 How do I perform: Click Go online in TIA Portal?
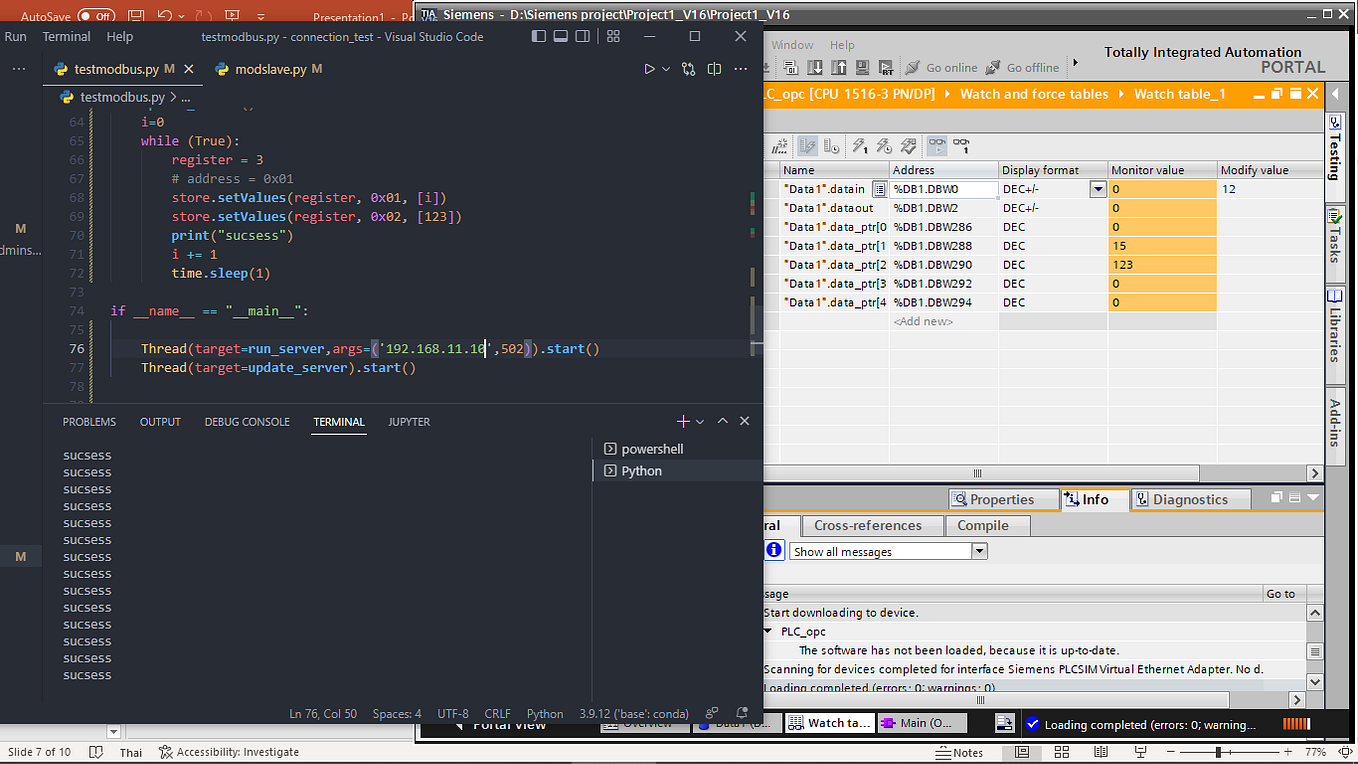[x=941, y=67]
